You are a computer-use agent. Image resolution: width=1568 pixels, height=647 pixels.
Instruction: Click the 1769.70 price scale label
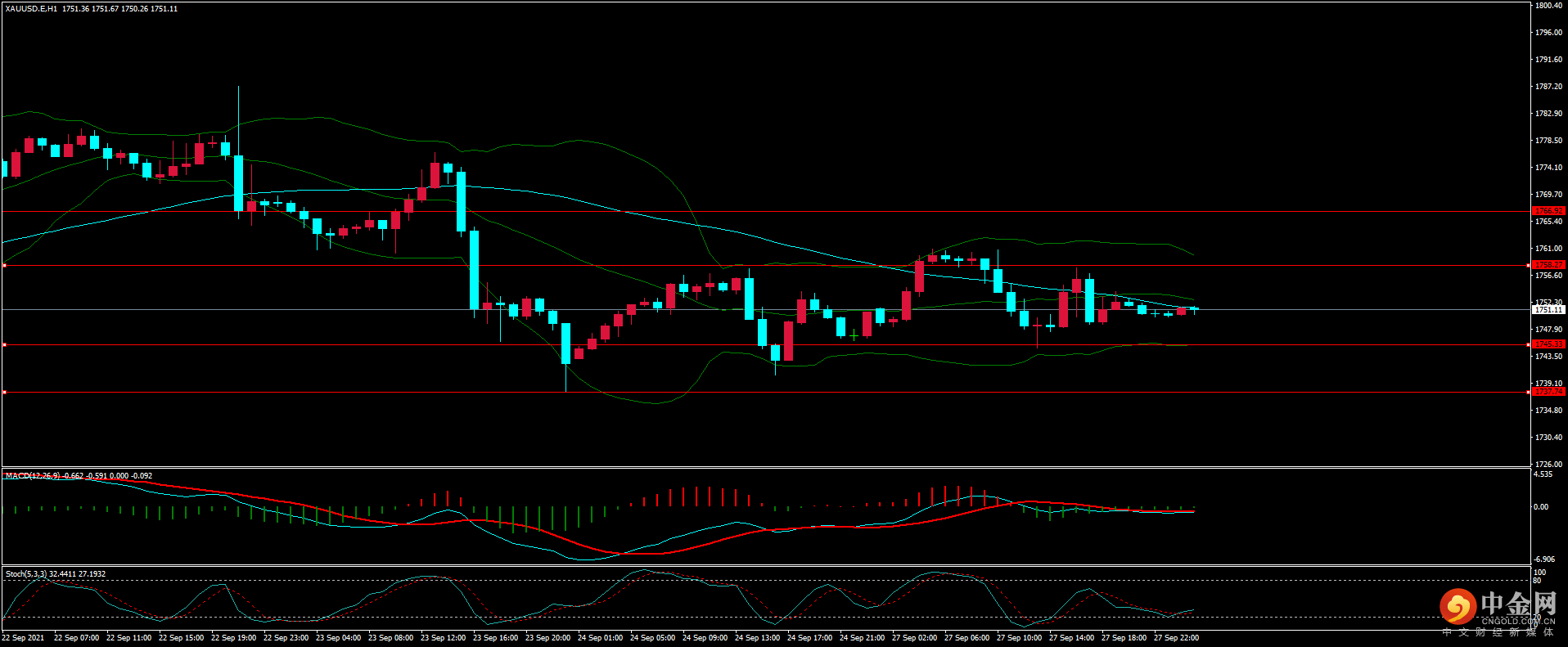1548,195
